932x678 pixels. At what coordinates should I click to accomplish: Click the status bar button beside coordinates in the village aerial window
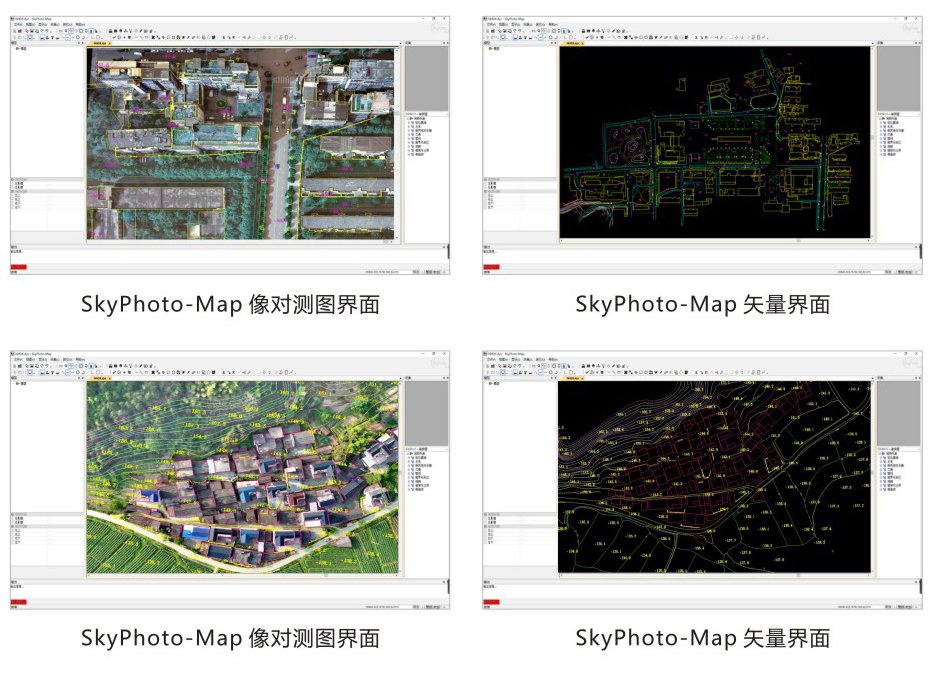(x=414, y=607)
